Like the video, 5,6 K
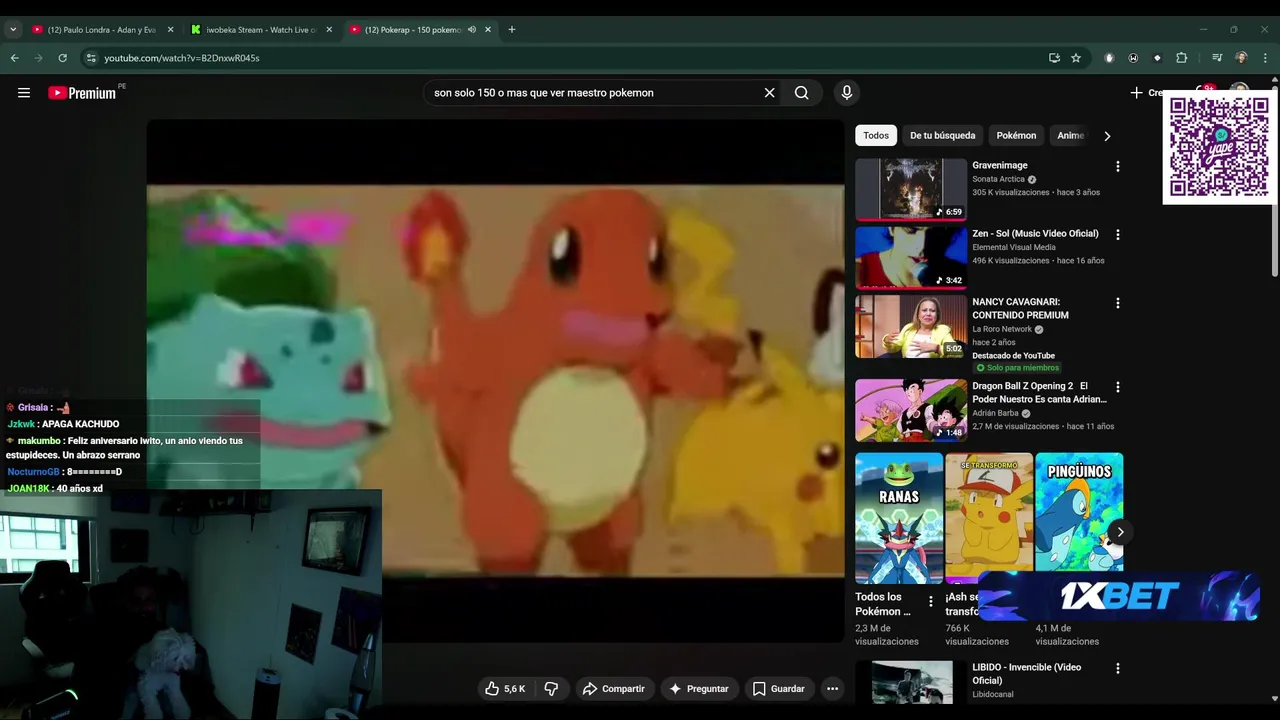 point(506,689)
